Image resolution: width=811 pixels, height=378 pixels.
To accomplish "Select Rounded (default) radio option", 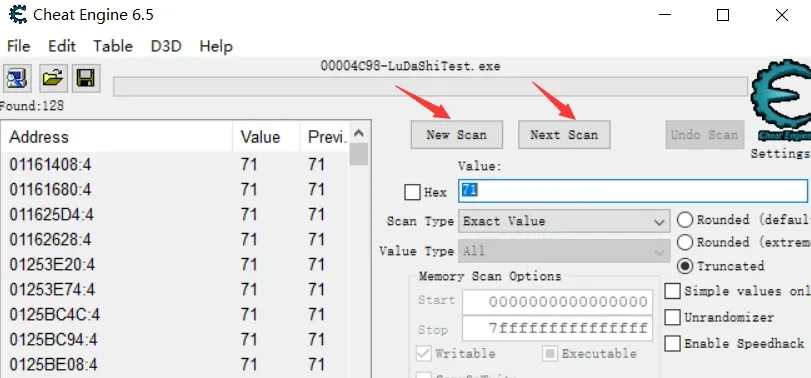I will pyautogui.click(x=685, y=220).
